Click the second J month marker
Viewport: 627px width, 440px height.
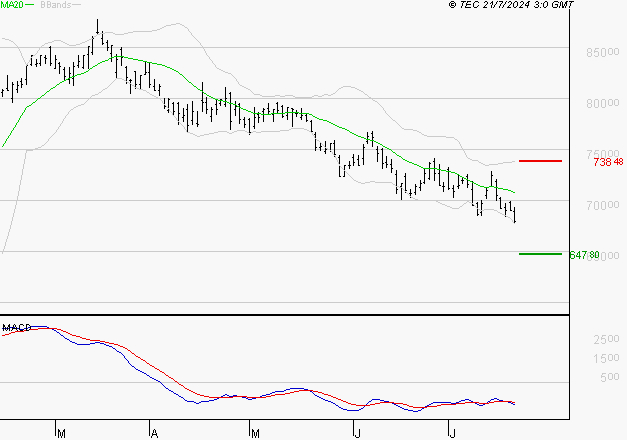coord(452,433)
